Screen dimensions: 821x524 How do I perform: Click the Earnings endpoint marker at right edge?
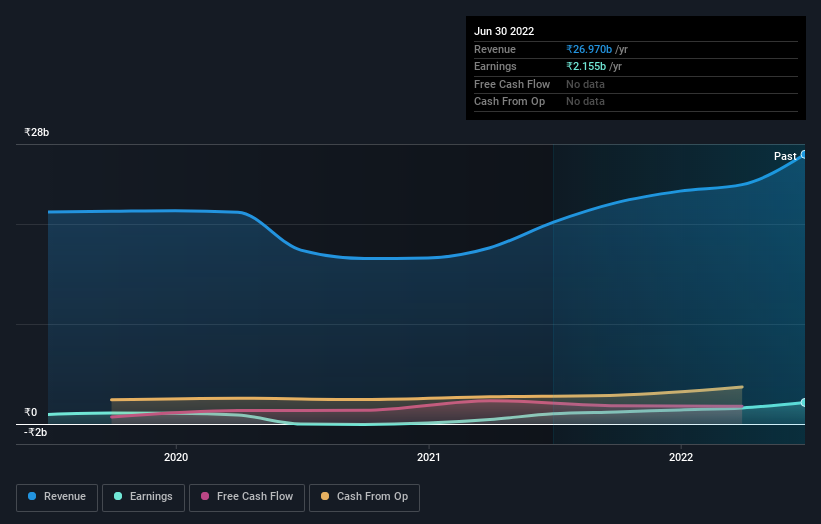point(804,403)
